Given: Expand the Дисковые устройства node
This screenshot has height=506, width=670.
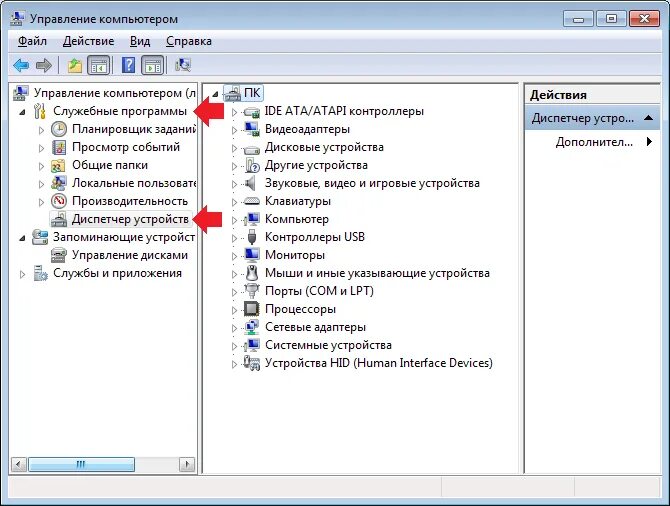Looking at the screenshot, I should [234, 148].
